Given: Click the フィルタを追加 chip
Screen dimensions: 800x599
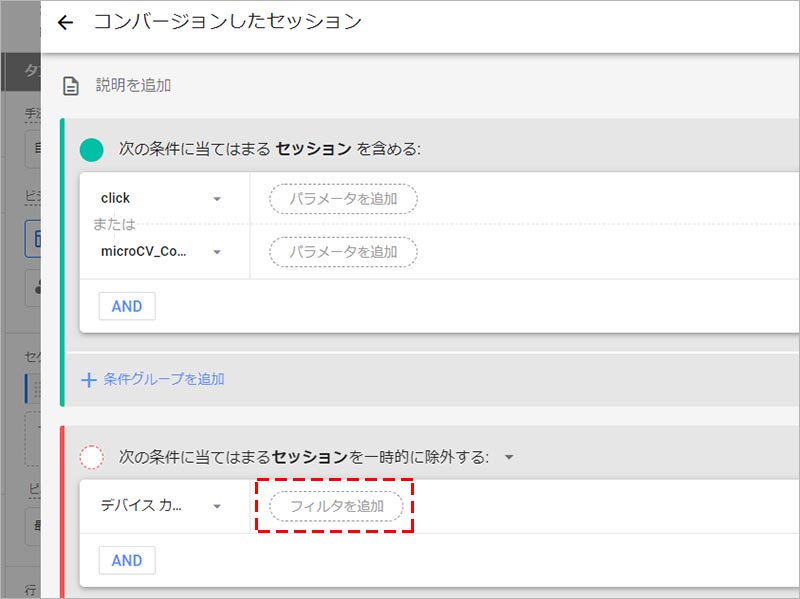Looking at the screenshot, I should coord(336,507).
